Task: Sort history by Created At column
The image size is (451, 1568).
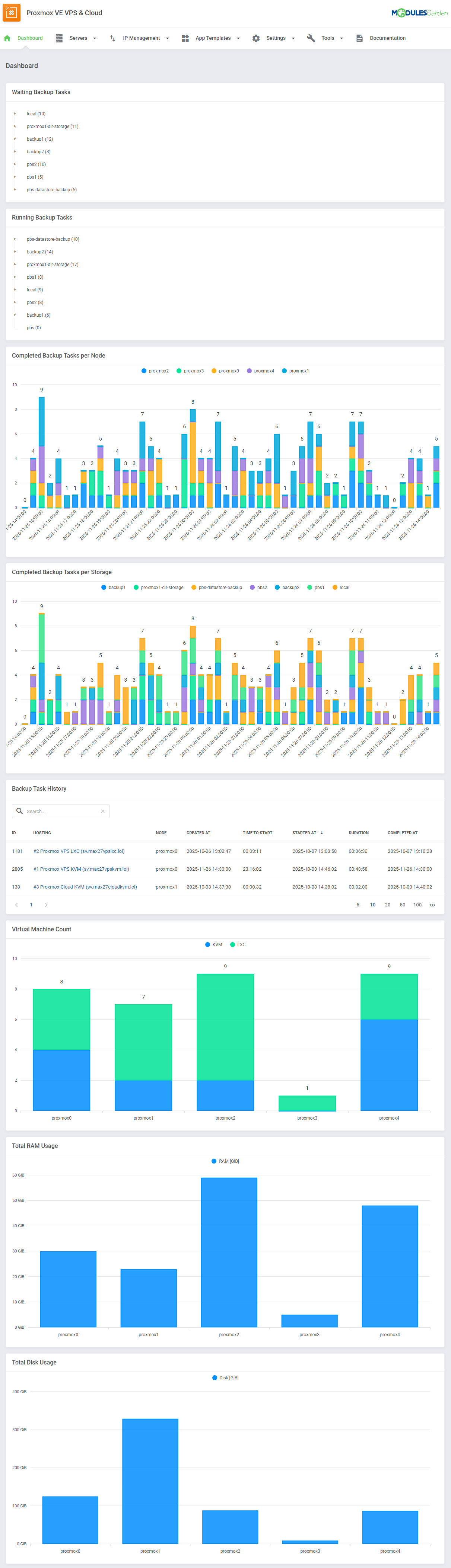Action: click(x=198, y=833)
